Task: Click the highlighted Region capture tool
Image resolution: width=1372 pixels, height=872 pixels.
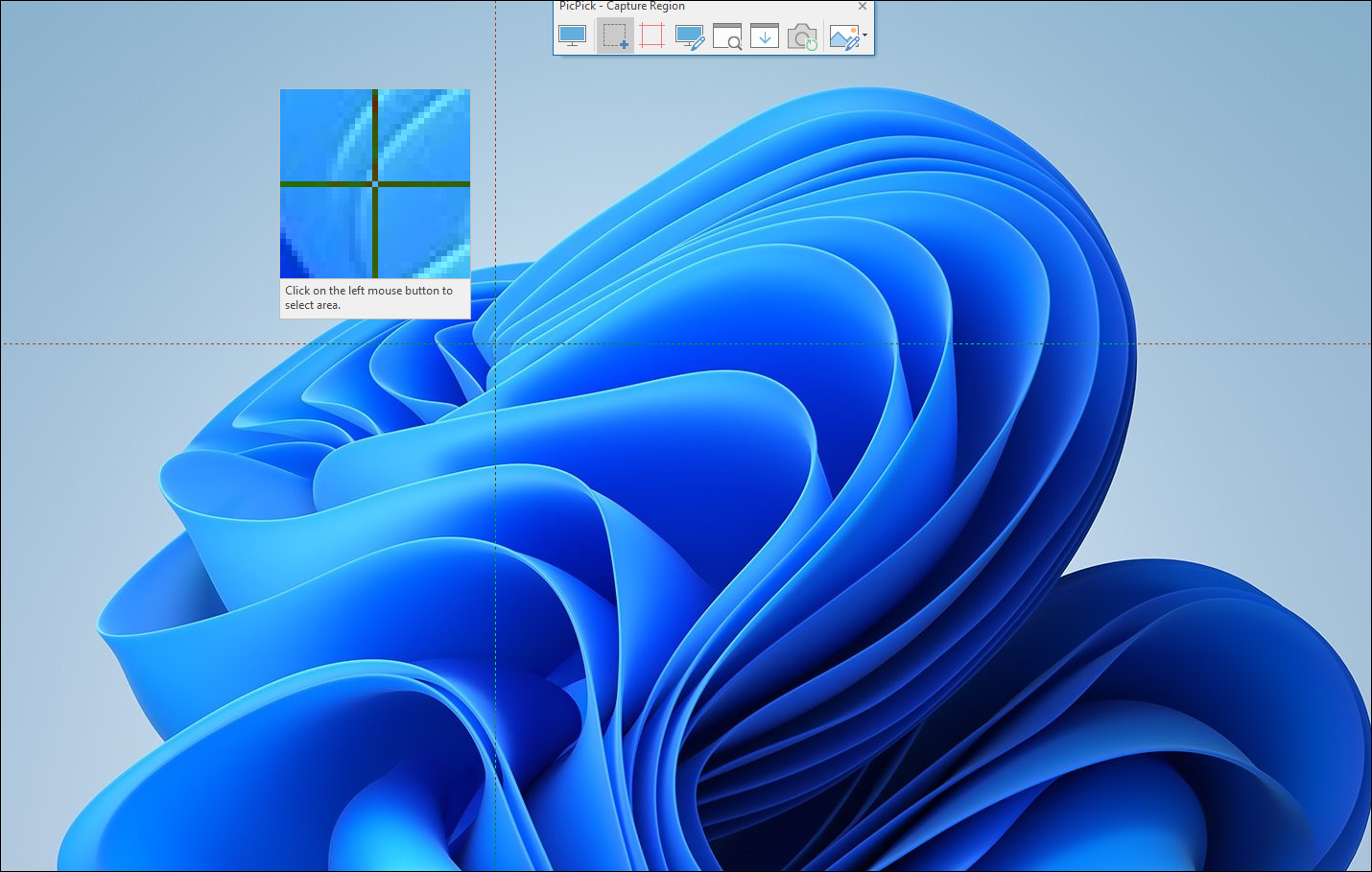Action: (x=614, y=36)
